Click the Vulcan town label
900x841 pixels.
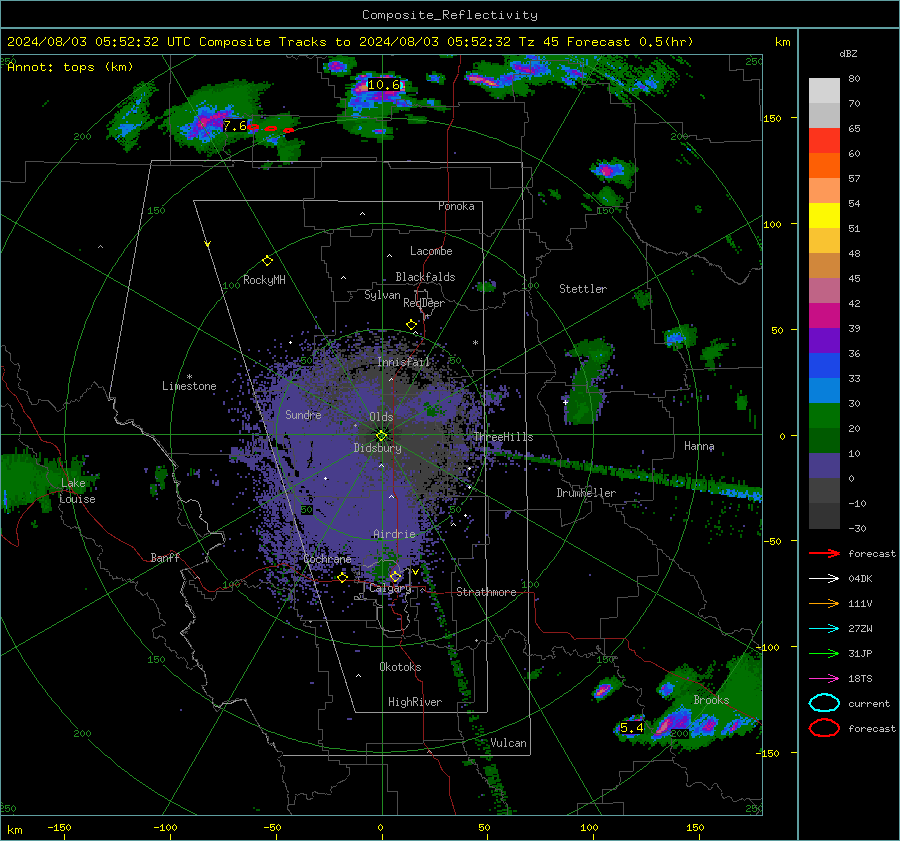[508, 743]
